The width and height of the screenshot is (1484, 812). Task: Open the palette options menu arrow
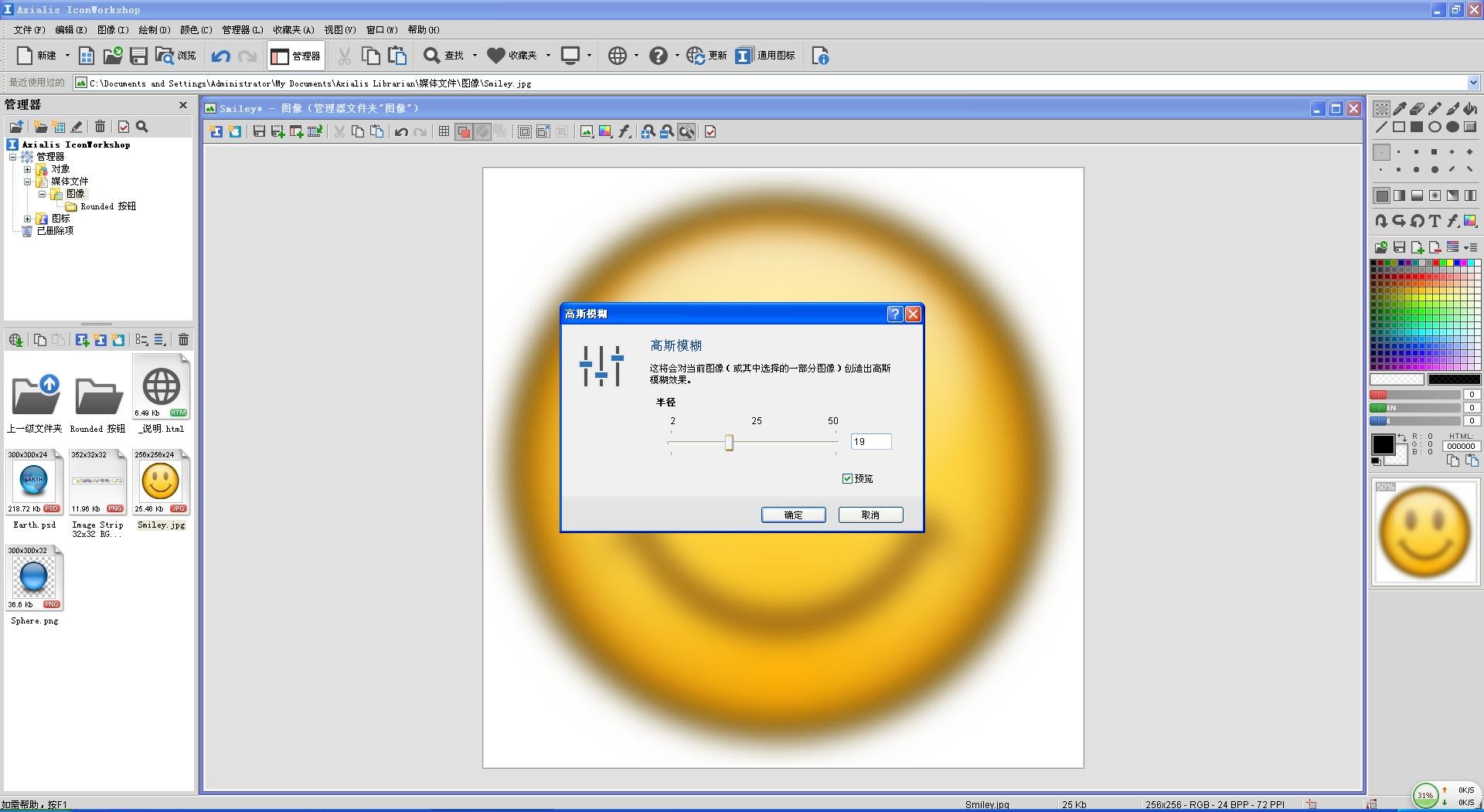tap(1470, 247)
